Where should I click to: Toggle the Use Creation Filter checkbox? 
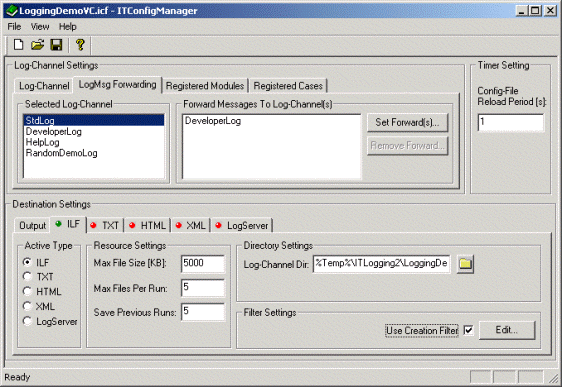tap(468, 330)
